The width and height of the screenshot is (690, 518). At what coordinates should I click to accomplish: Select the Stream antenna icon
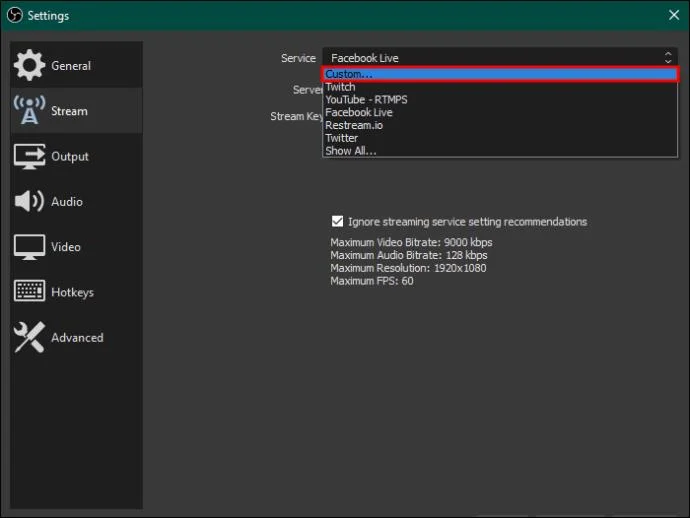coord(29,110)
